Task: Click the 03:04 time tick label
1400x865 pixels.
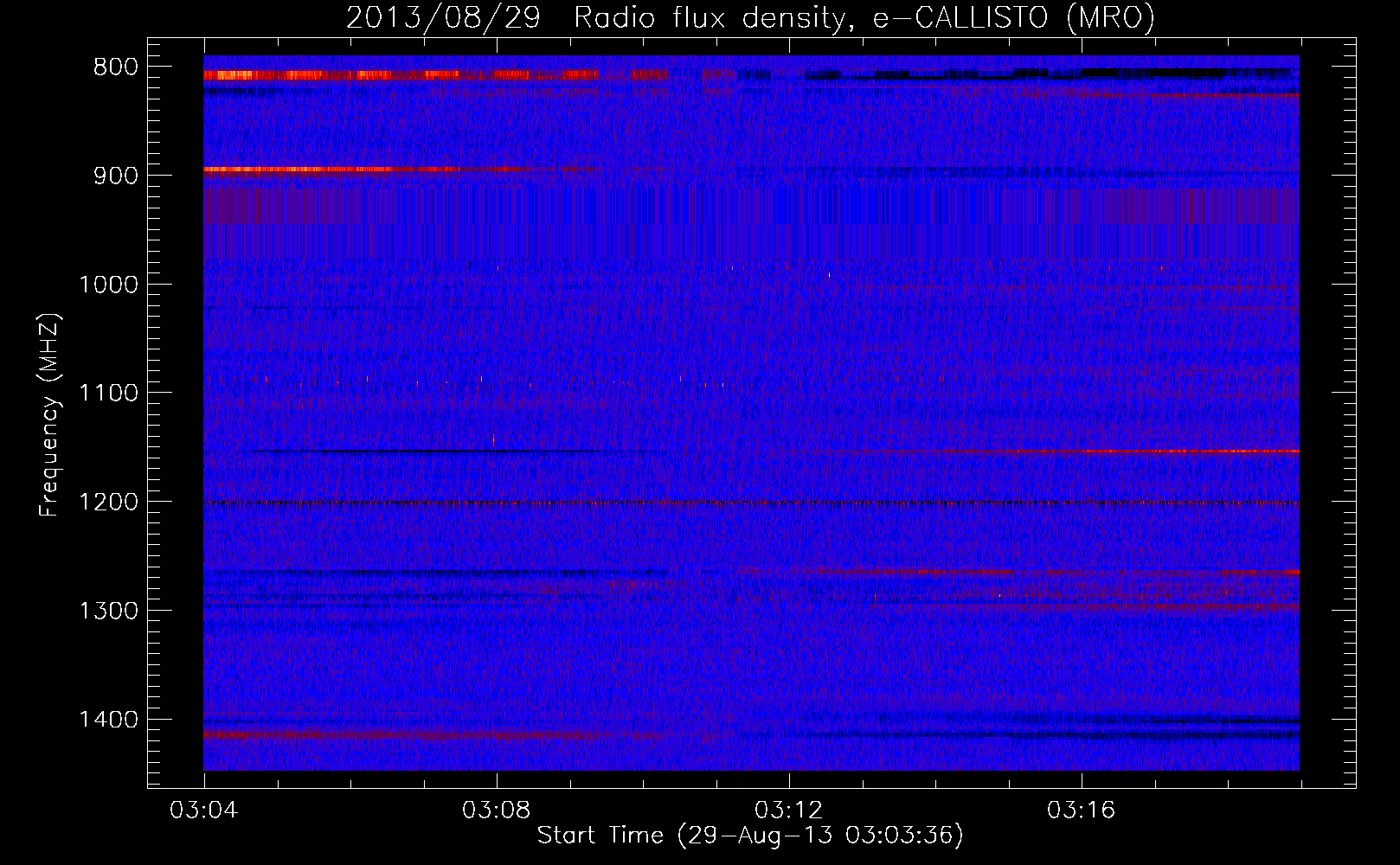Action: pyautogui.click(x=204, y=811)
